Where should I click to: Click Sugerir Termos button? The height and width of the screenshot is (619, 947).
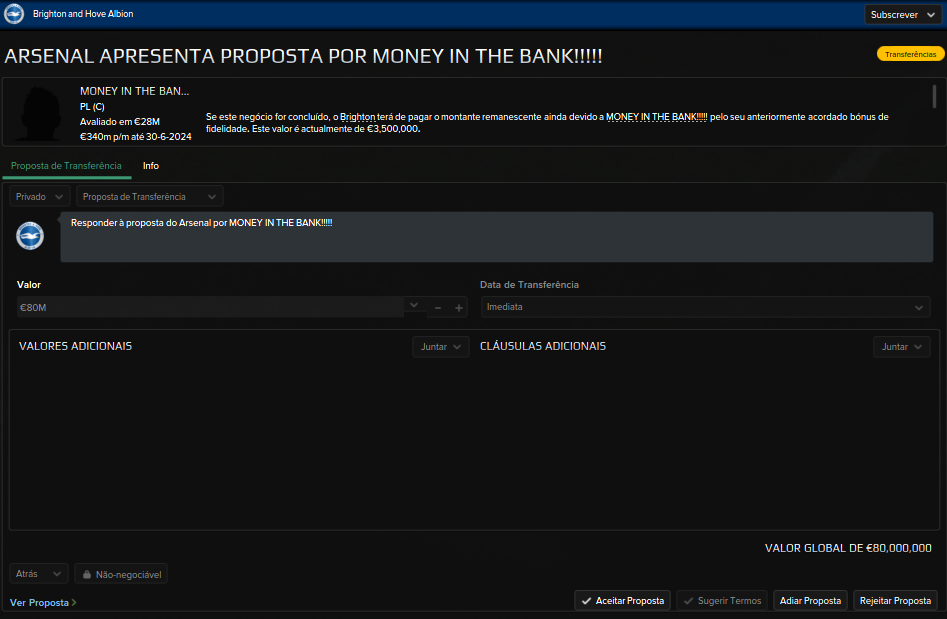point(722,601)
